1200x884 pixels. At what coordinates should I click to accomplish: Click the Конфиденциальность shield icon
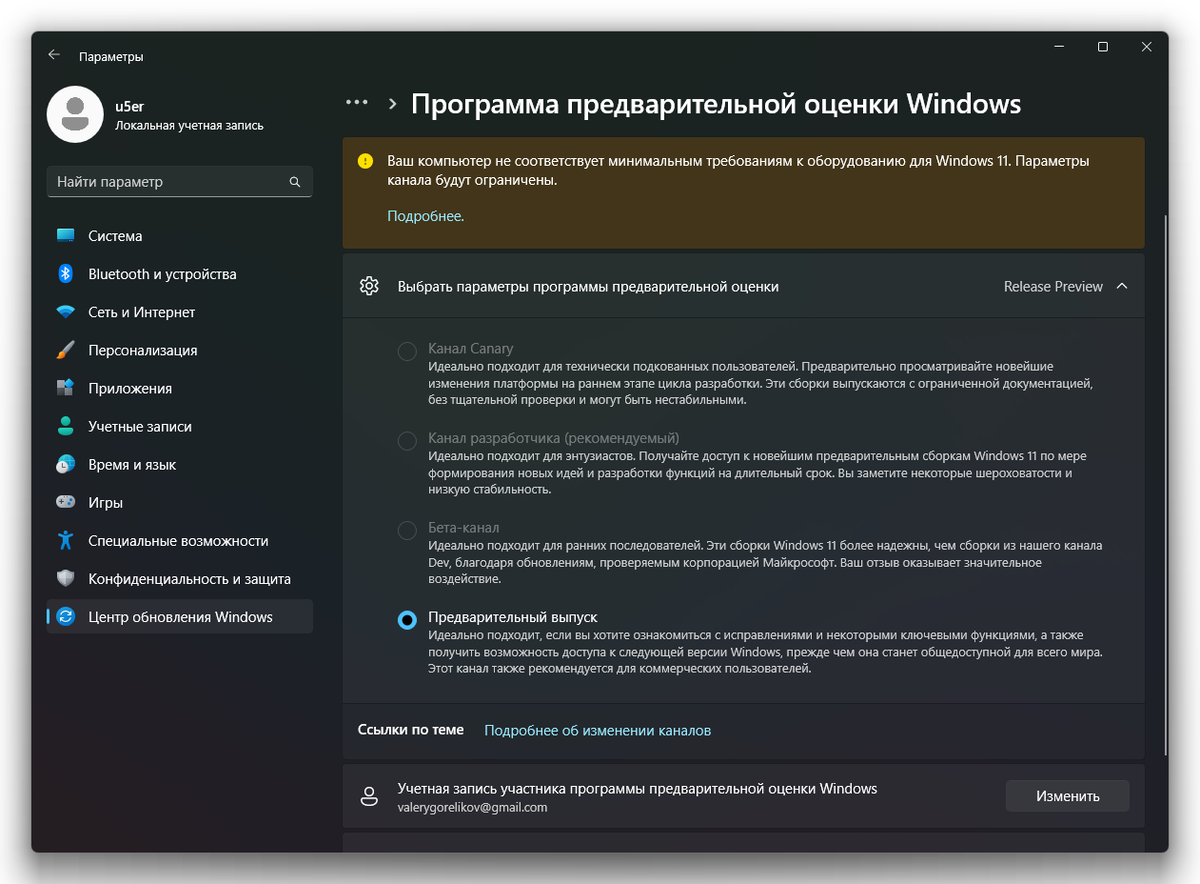tap(66, 578)
